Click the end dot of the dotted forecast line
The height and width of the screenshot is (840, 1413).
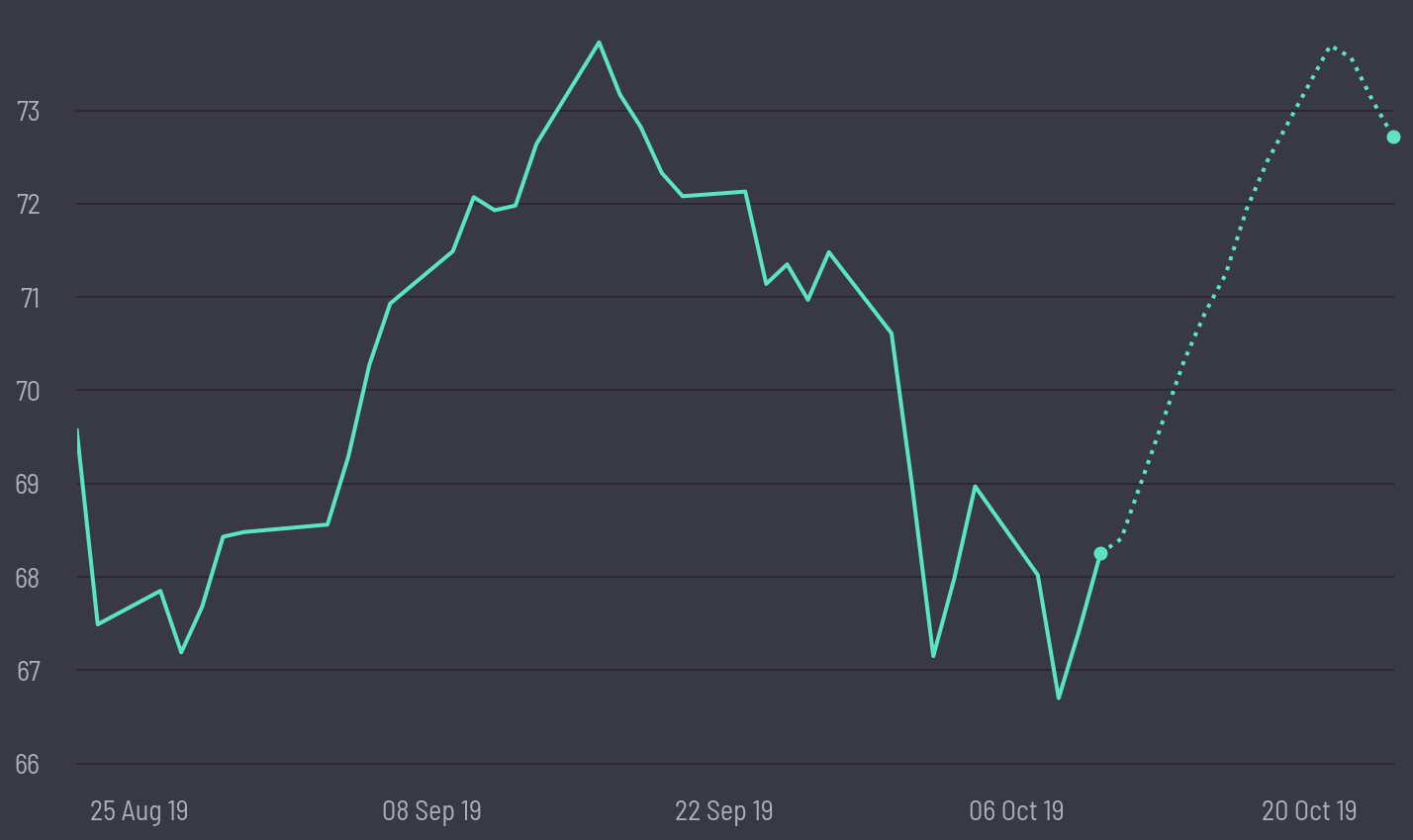[x=1393, y=137]
